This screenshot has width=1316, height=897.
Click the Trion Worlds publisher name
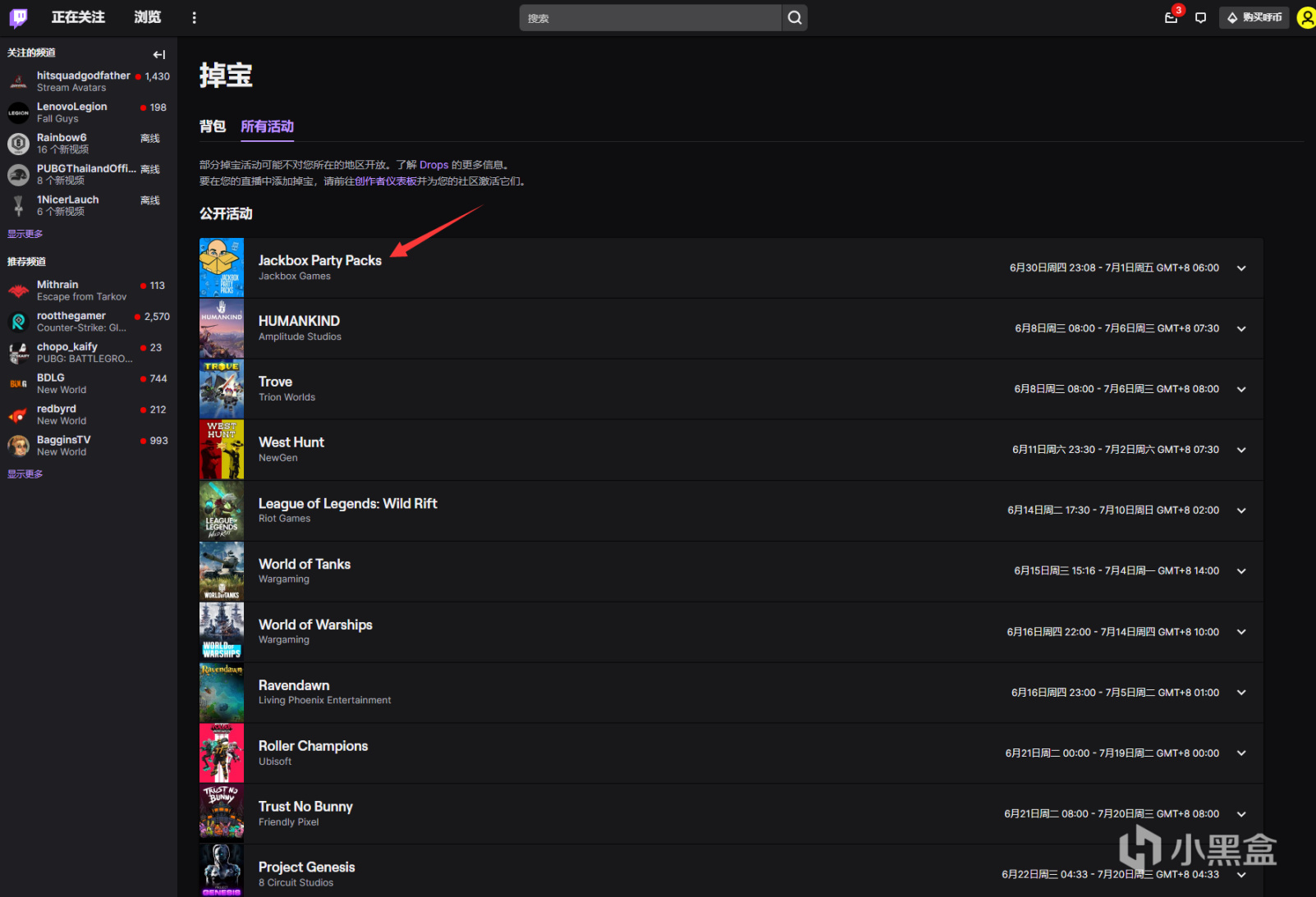point(287,398)
